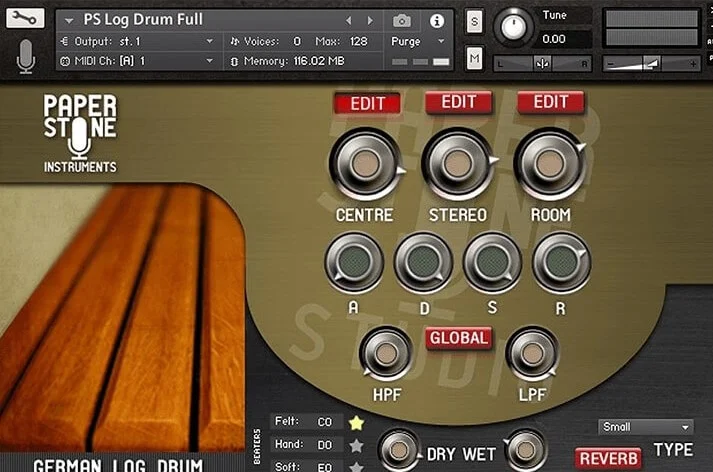Click the Sustain (S) knob
The width and height of the screenshot is (713, 472).
492,262
